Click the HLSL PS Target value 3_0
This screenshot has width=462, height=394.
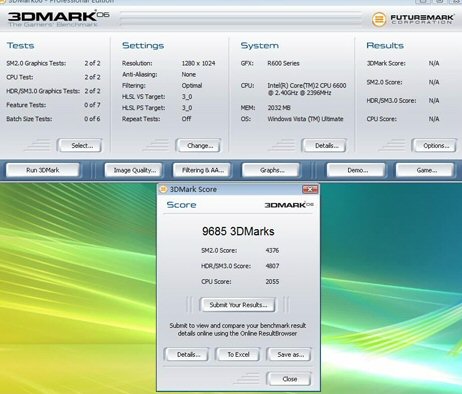[187, 108]
